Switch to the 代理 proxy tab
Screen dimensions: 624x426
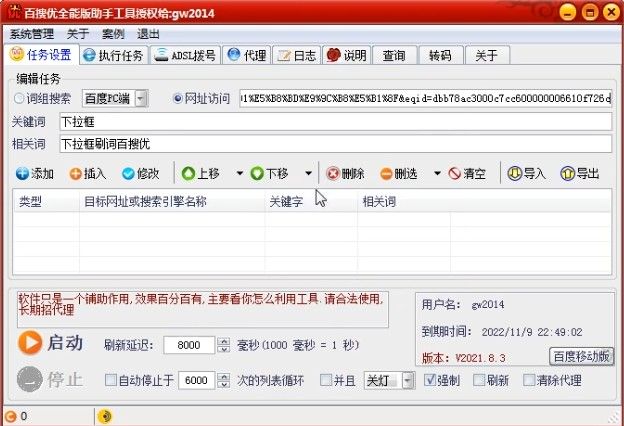pyautogui.click(x=247, y=55)
